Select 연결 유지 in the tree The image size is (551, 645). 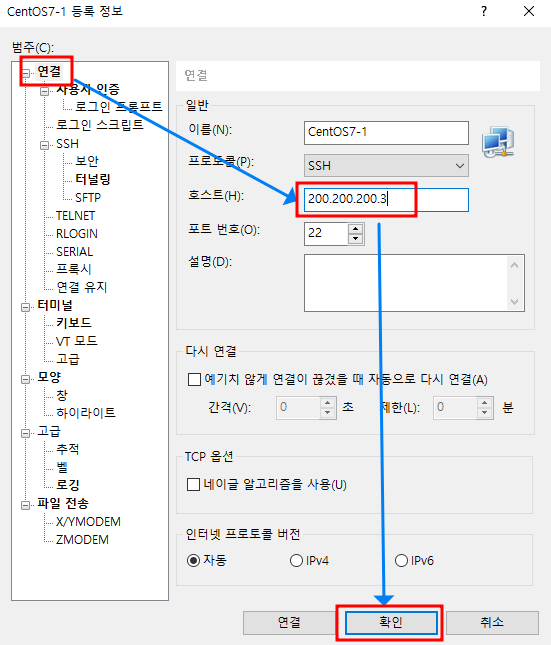pyautogui.click(x=81, y=287)
